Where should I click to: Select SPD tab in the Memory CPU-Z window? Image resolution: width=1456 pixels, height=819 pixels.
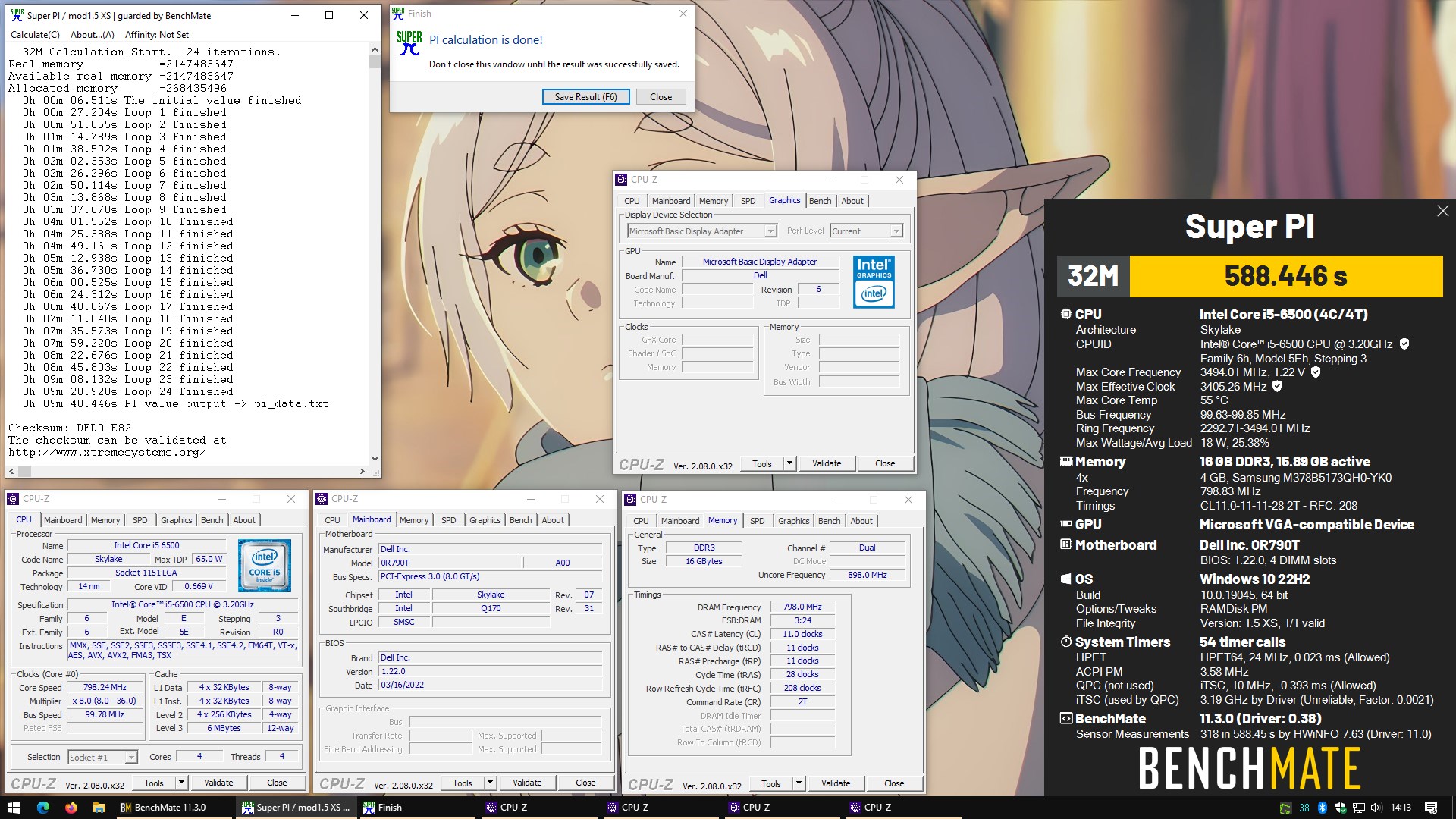[757, 521]
